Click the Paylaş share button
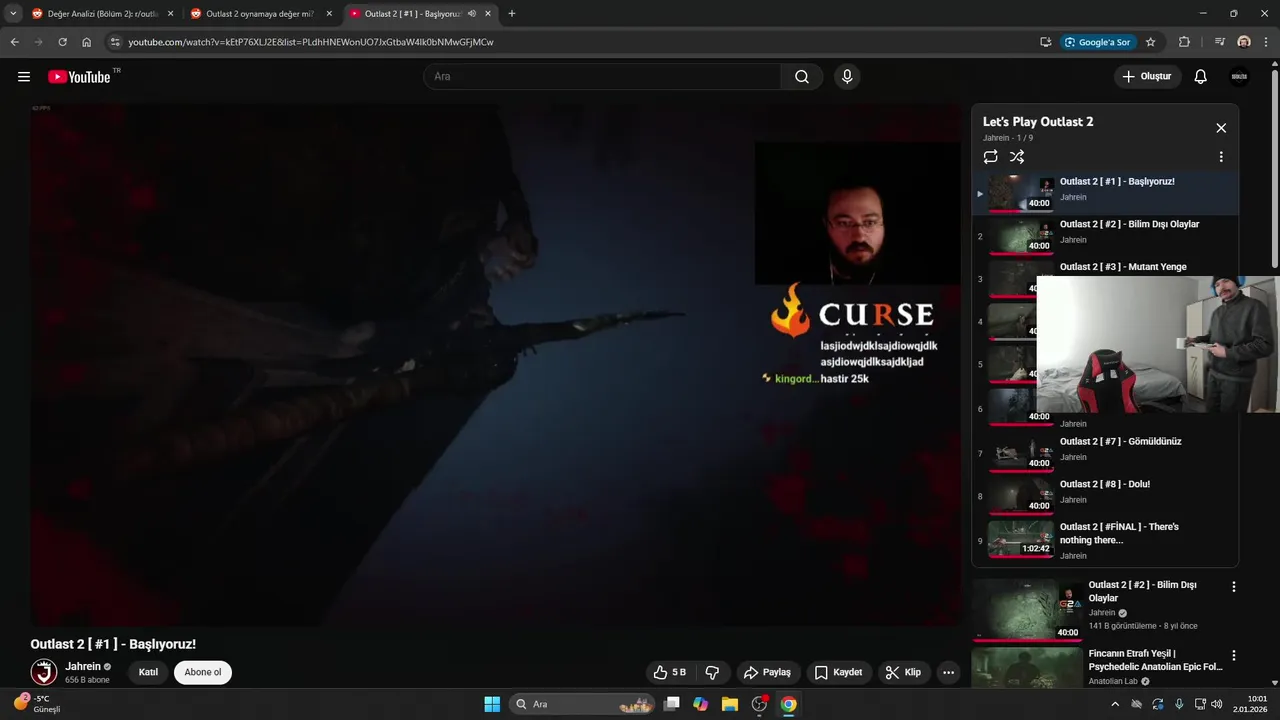 point(766,672)
